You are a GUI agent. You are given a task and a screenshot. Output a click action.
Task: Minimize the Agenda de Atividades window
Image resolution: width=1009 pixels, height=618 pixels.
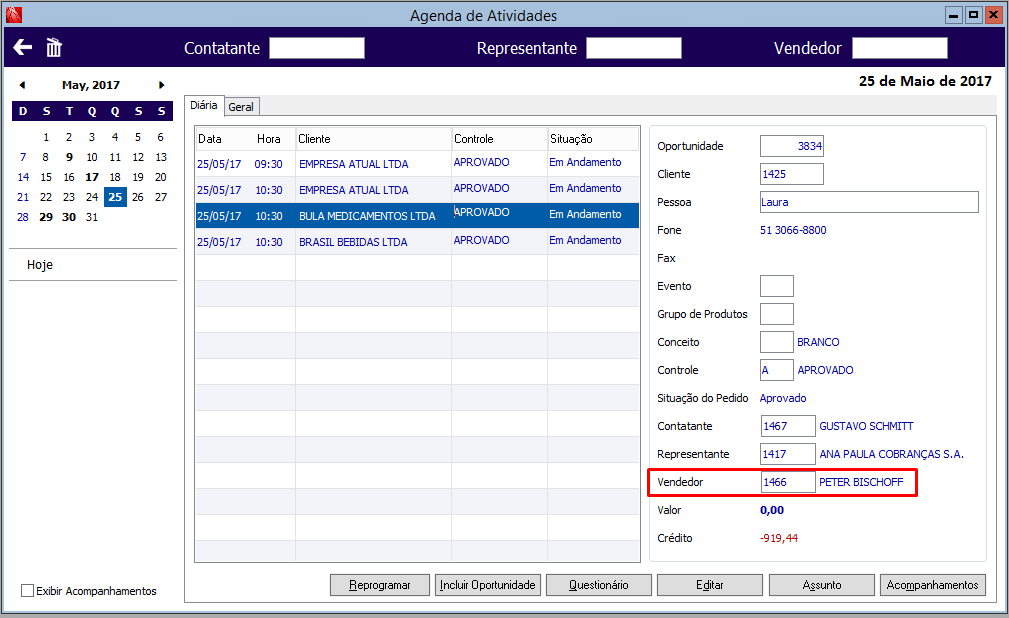(954, 15)
